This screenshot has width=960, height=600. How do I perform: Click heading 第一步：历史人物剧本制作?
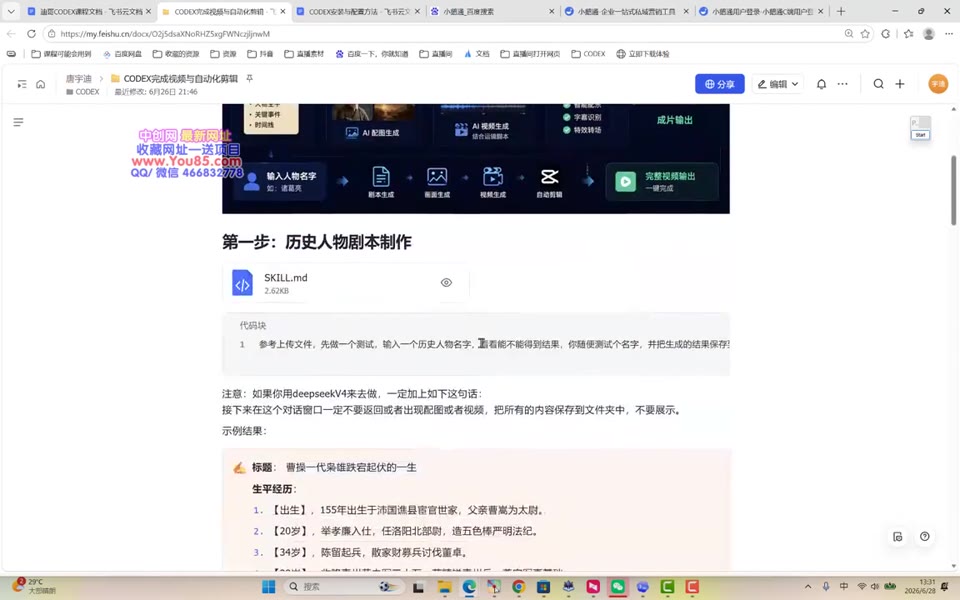[x=317, y=242]
